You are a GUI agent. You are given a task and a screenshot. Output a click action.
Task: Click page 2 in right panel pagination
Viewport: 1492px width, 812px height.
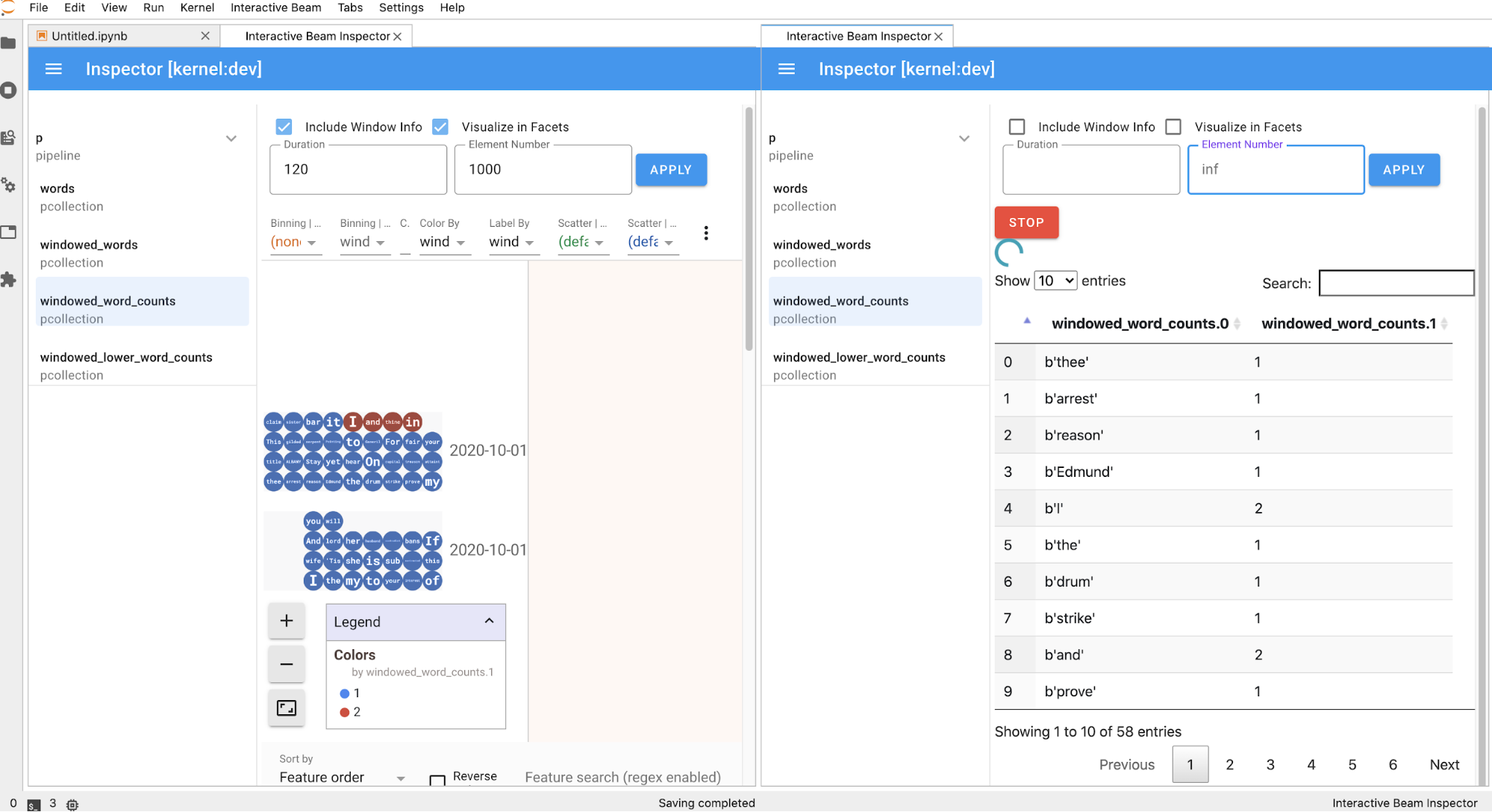[x=1229, y=764]
